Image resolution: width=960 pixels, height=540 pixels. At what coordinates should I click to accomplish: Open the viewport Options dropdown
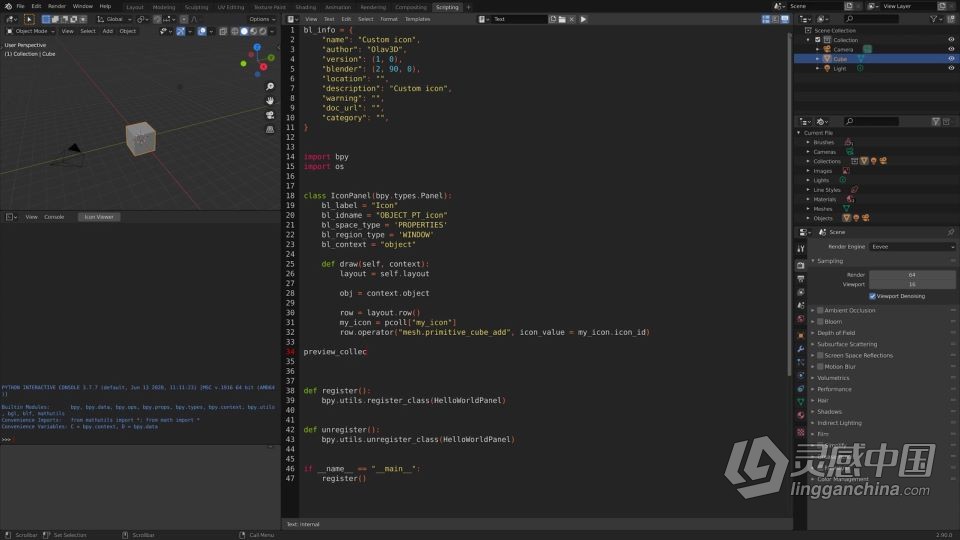point(262,19)
